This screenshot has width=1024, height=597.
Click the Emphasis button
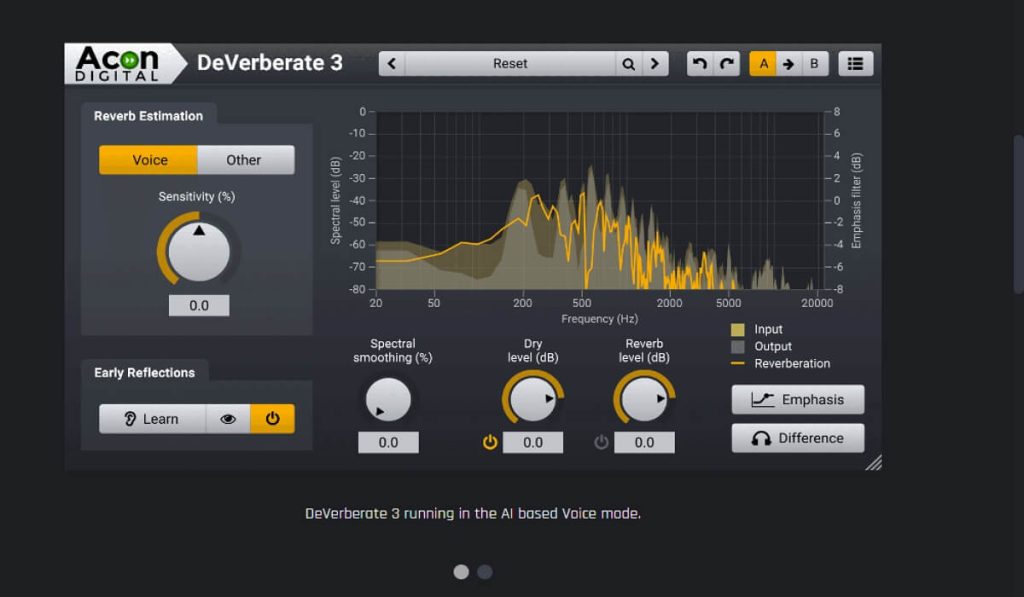click(798, 400)
